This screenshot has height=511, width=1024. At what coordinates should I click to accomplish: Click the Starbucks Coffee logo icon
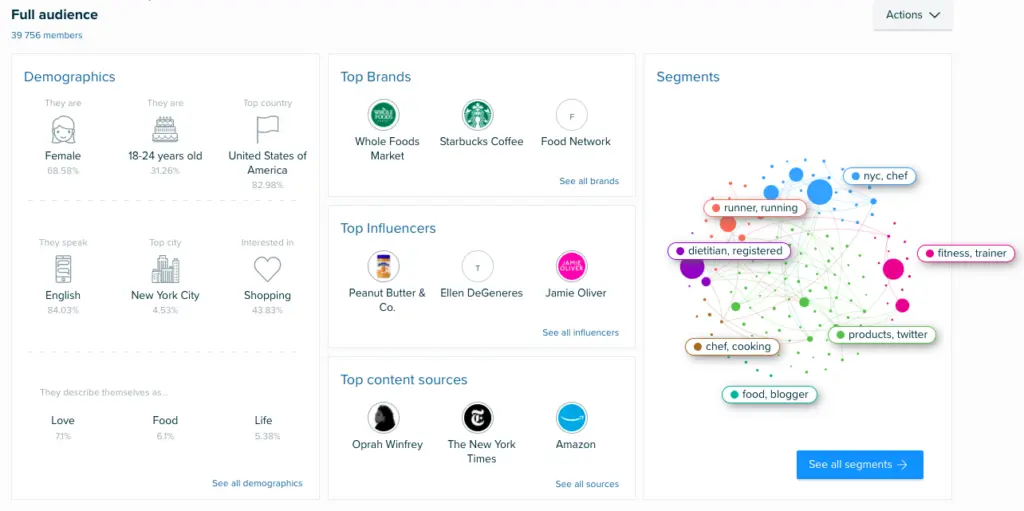pos(477,115)
